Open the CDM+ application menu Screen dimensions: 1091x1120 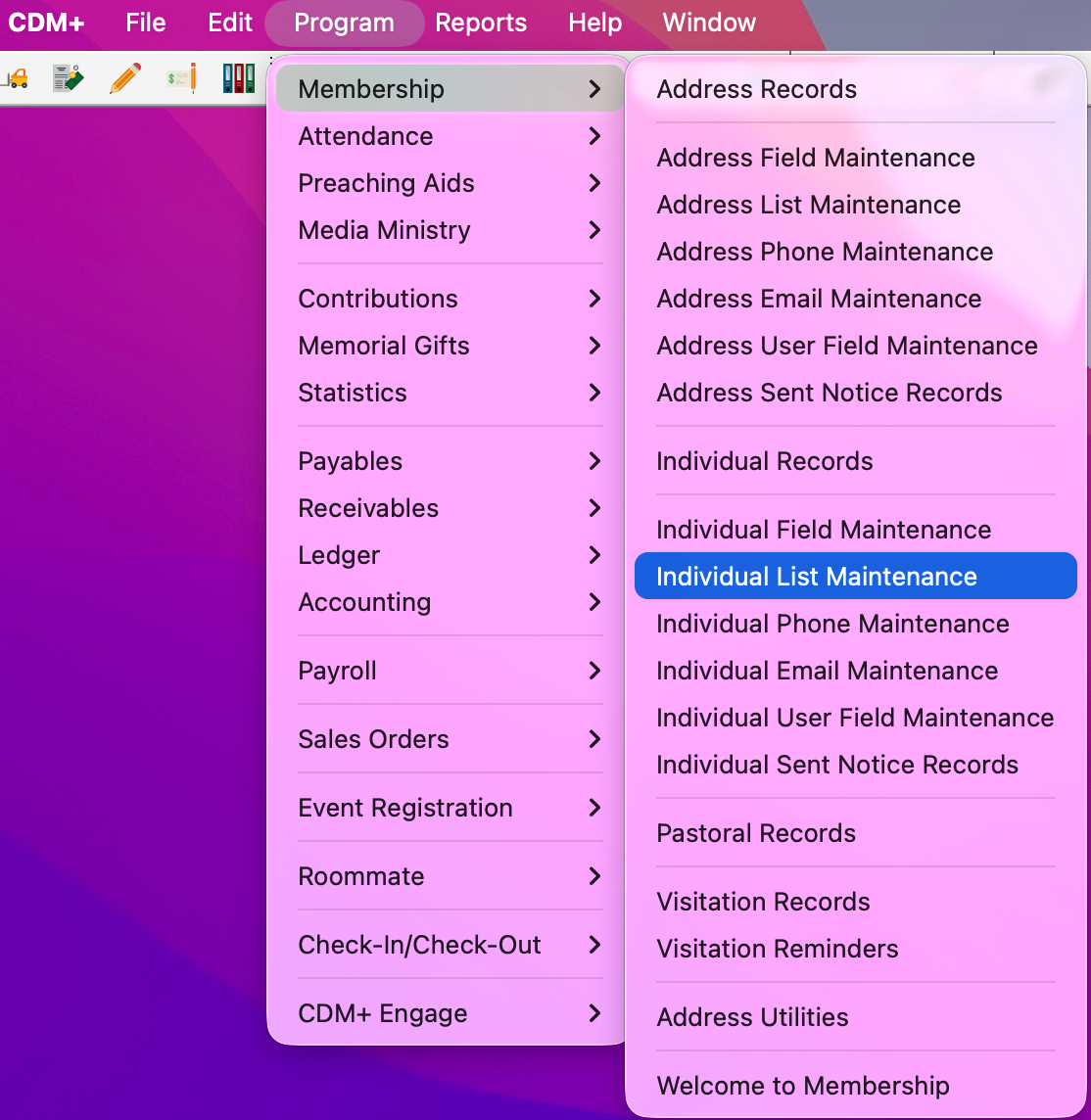pos(46,23)
